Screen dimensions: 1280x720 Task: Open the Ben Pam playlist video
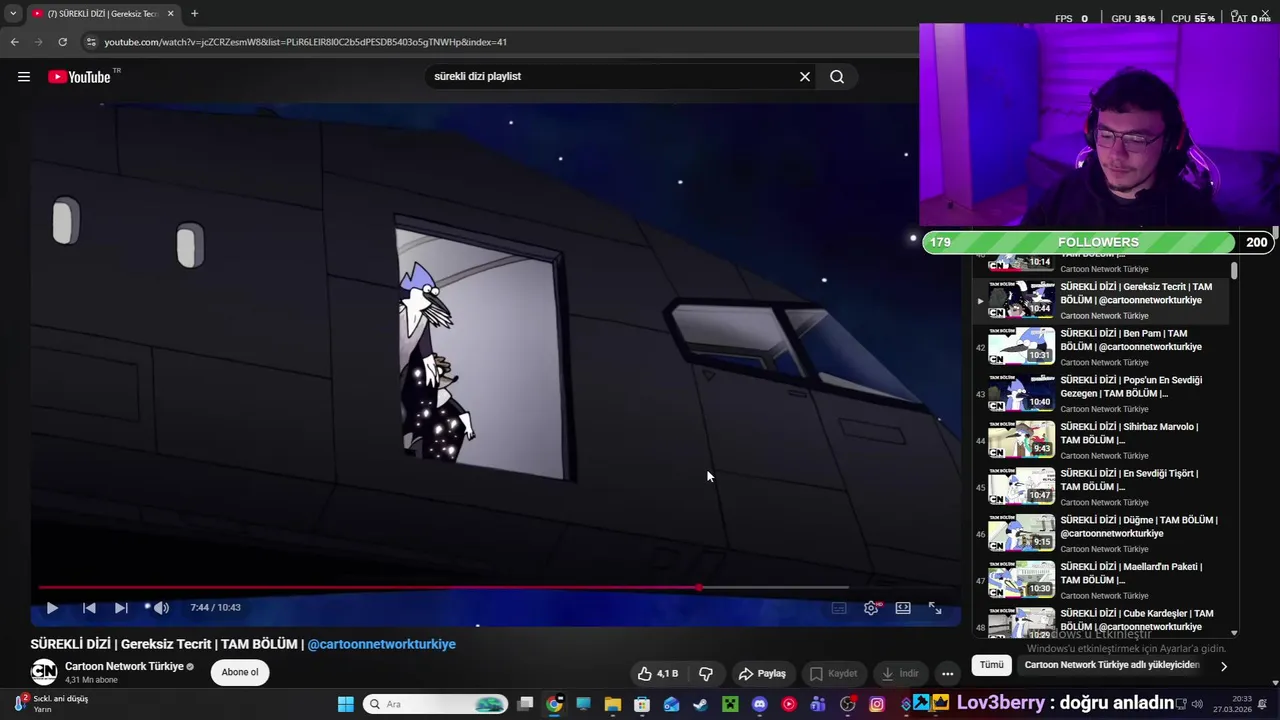click(1100, 347)
